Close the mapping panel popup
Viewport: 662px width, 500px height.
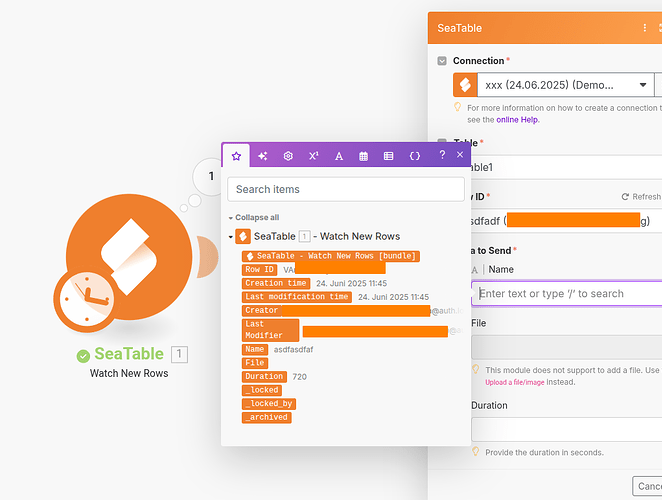tap(460, 155)
